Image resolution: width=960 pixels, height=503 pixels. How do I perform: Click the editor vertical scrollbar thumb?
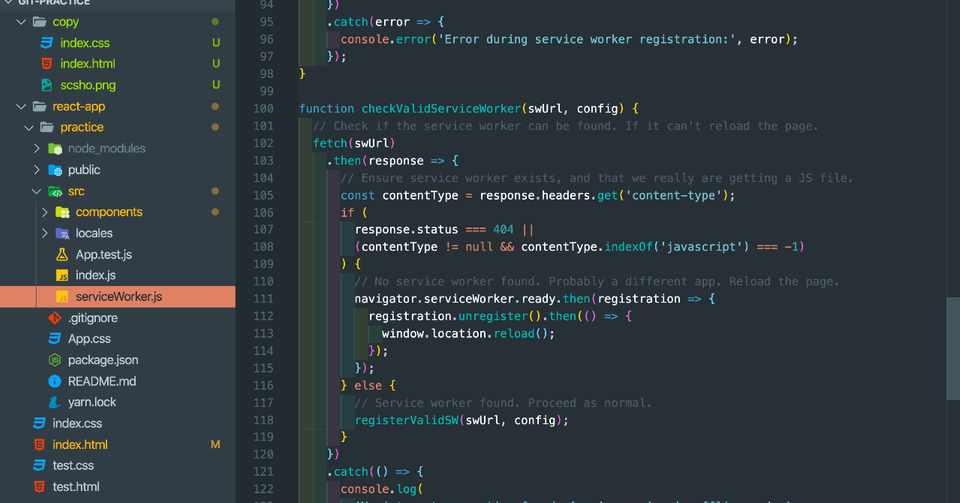click(953, 348)
